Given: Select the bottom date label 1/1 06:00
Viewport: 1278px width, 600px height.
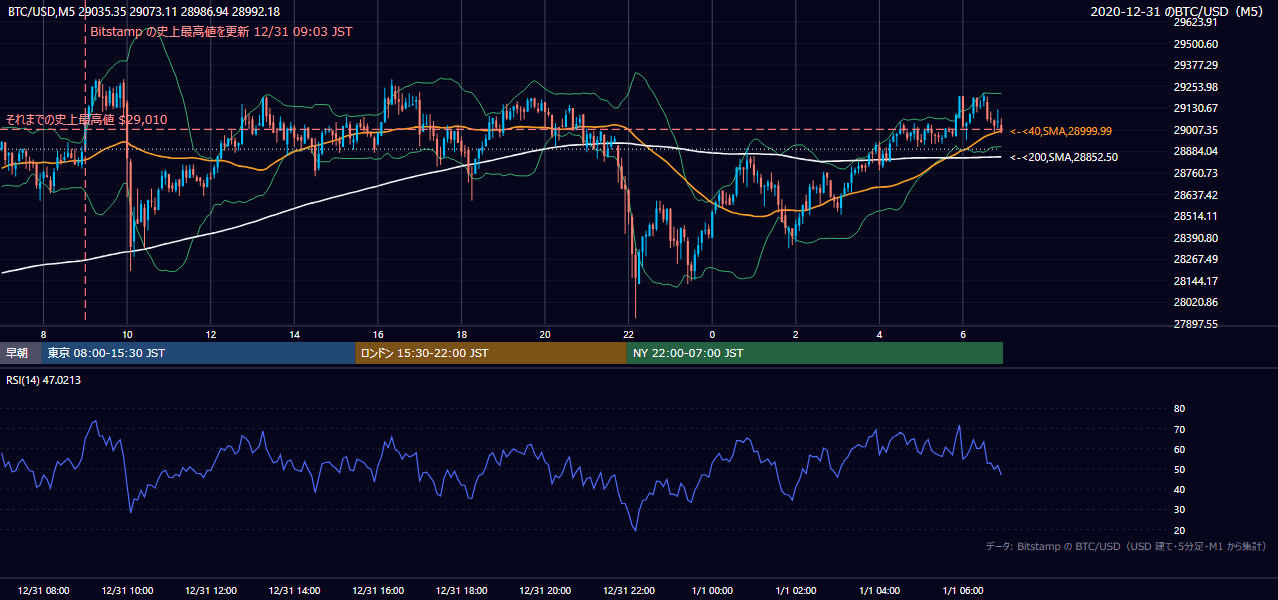Looking at the screenshot, I should click(963, 591).
